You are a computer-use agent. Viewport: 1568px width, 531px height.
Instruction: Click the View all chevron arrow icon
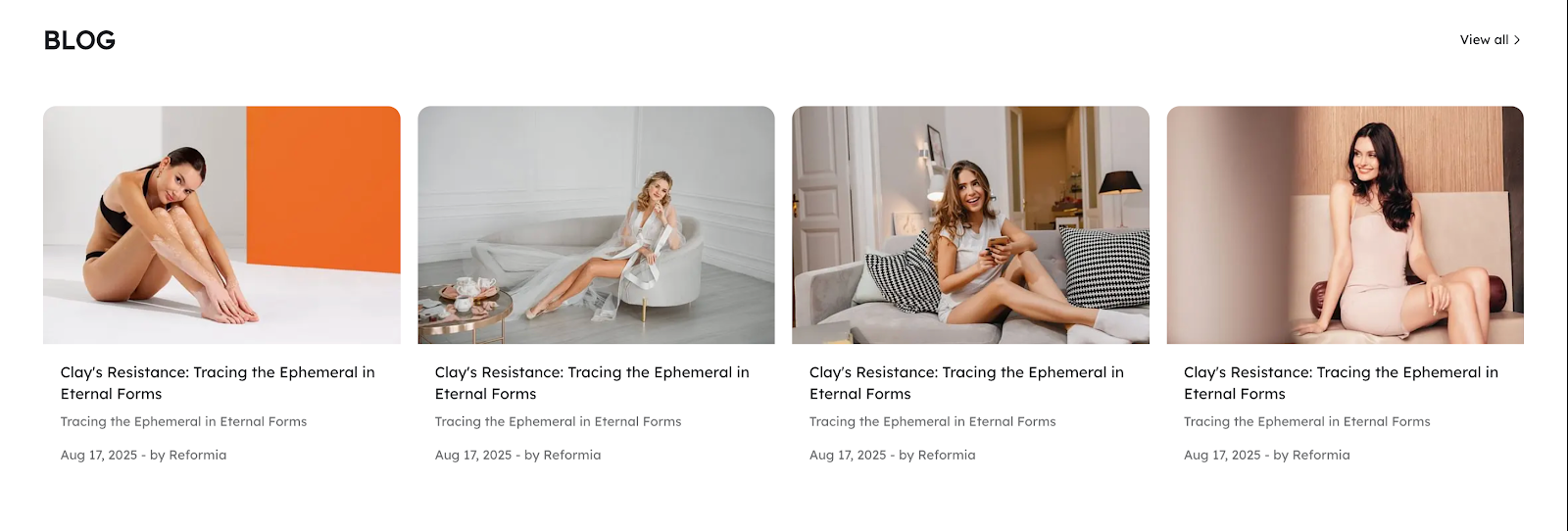[1517, 40]
